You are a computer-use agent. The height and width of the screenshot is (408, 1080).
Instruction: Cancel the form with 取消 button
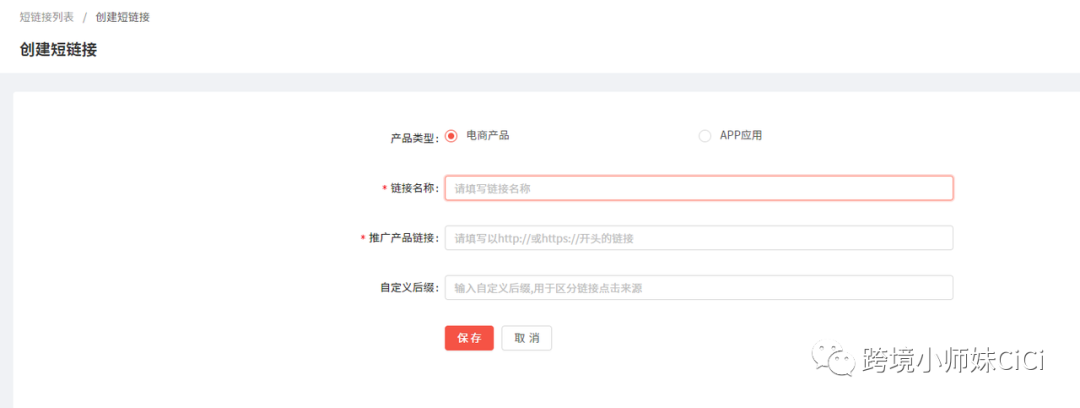(x=527, y=338)
